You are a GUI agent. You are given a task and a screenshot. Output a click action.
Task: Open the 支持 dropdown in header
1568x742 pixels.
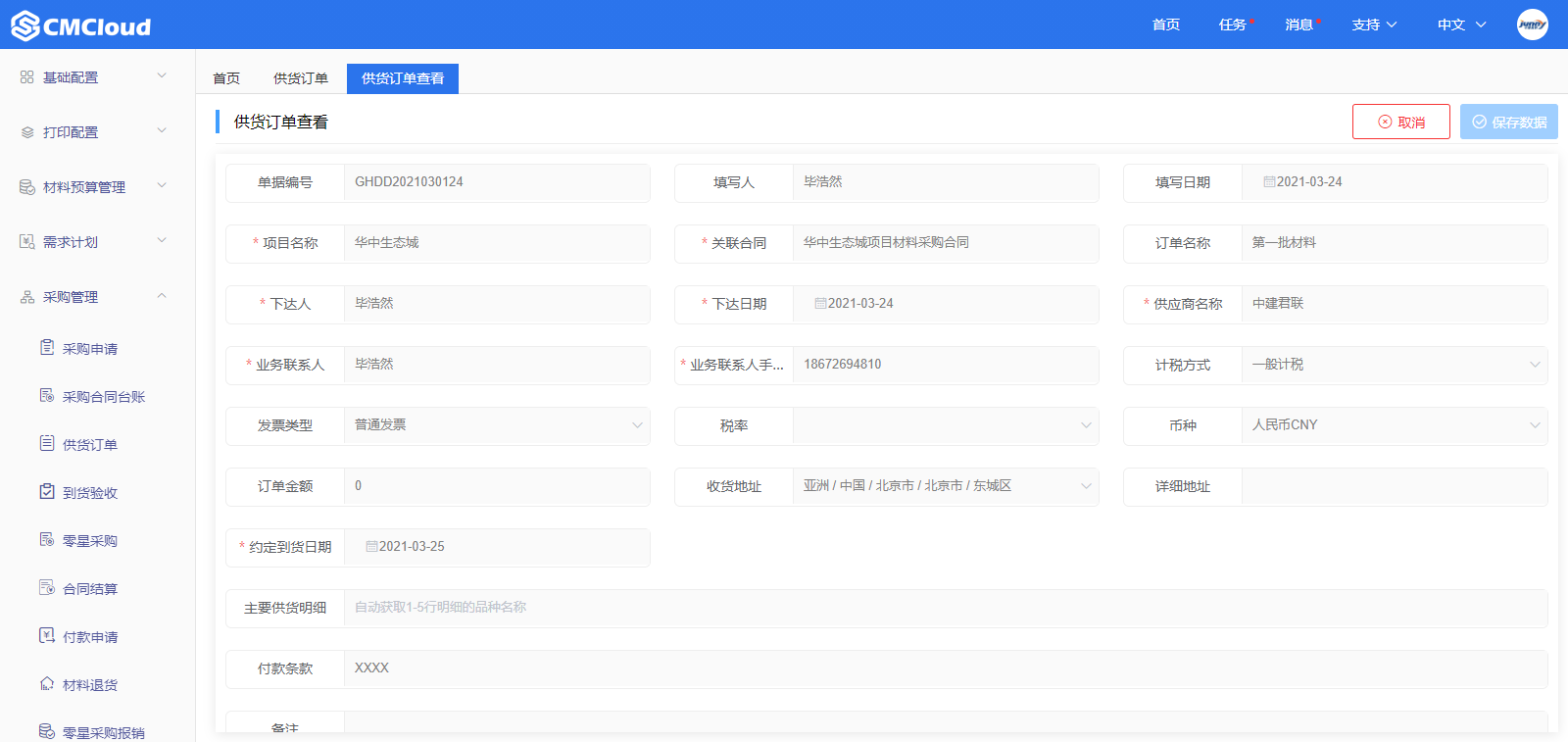(x=1374, y=25)
